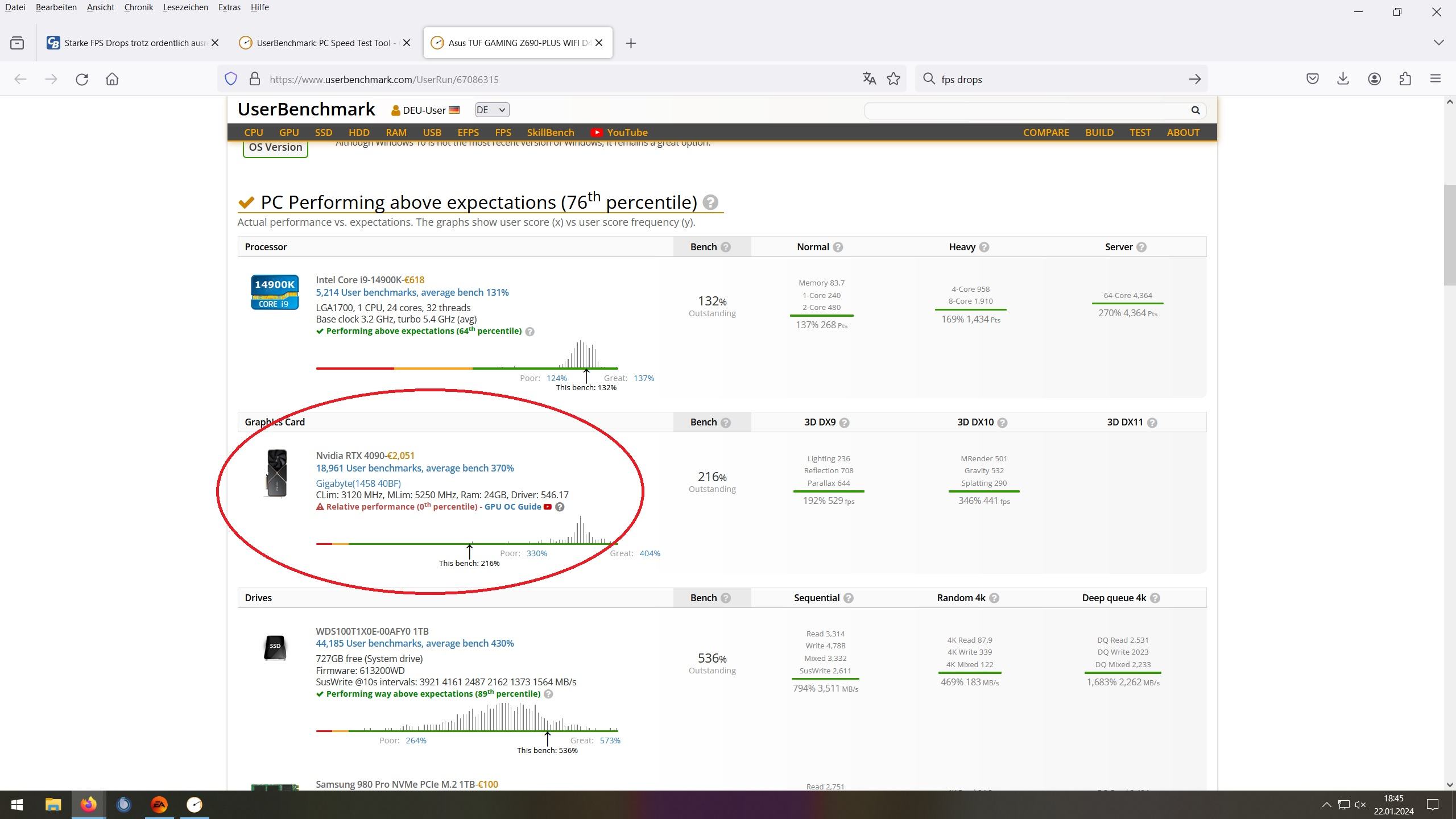Bookmark this page with star icon
Image resolution: width=1456 pixels, height=819 pixels.
coord(894,78)
